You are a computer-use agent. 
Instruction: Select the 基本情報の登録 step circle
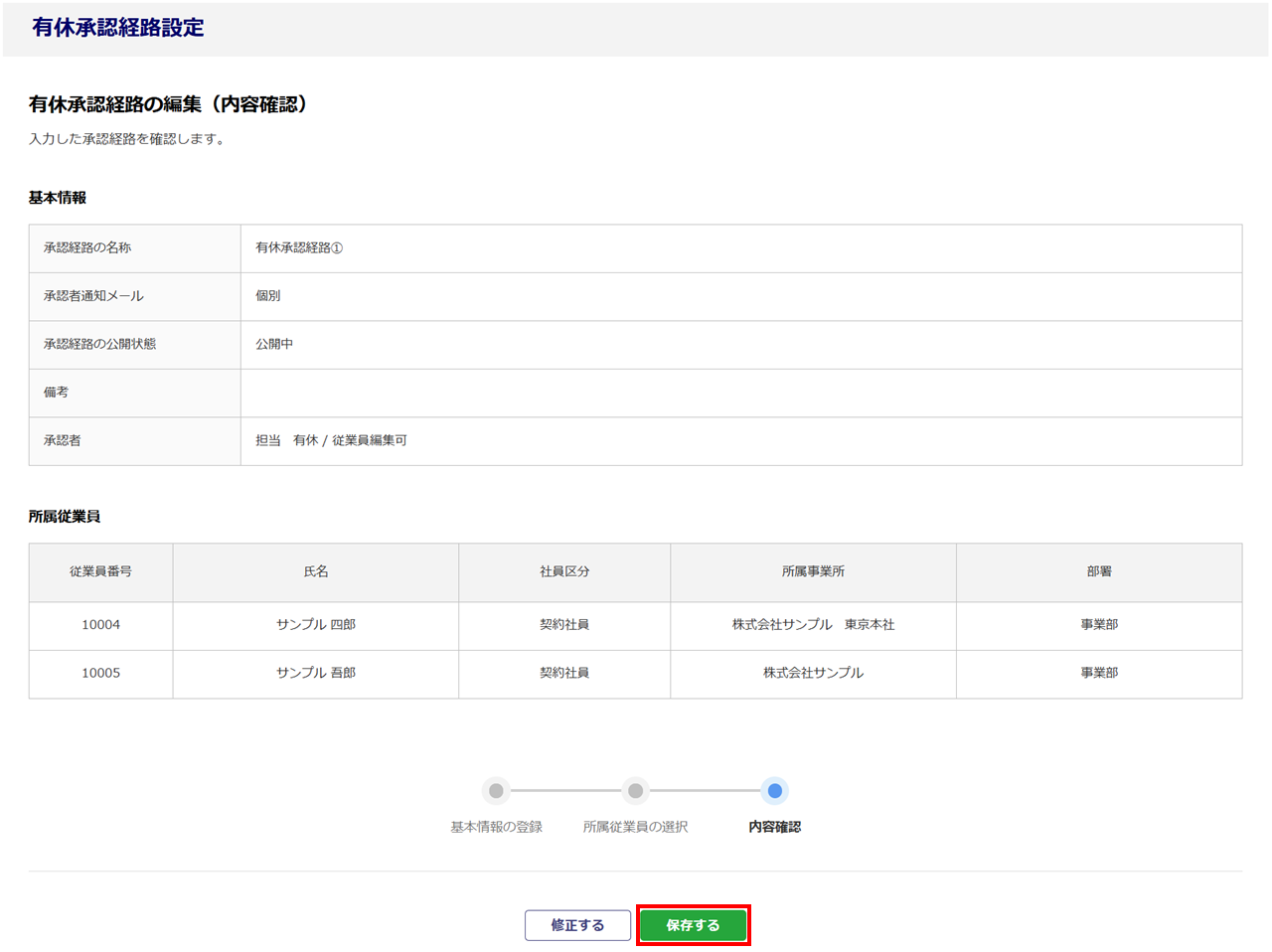click(x=496, y=791)
